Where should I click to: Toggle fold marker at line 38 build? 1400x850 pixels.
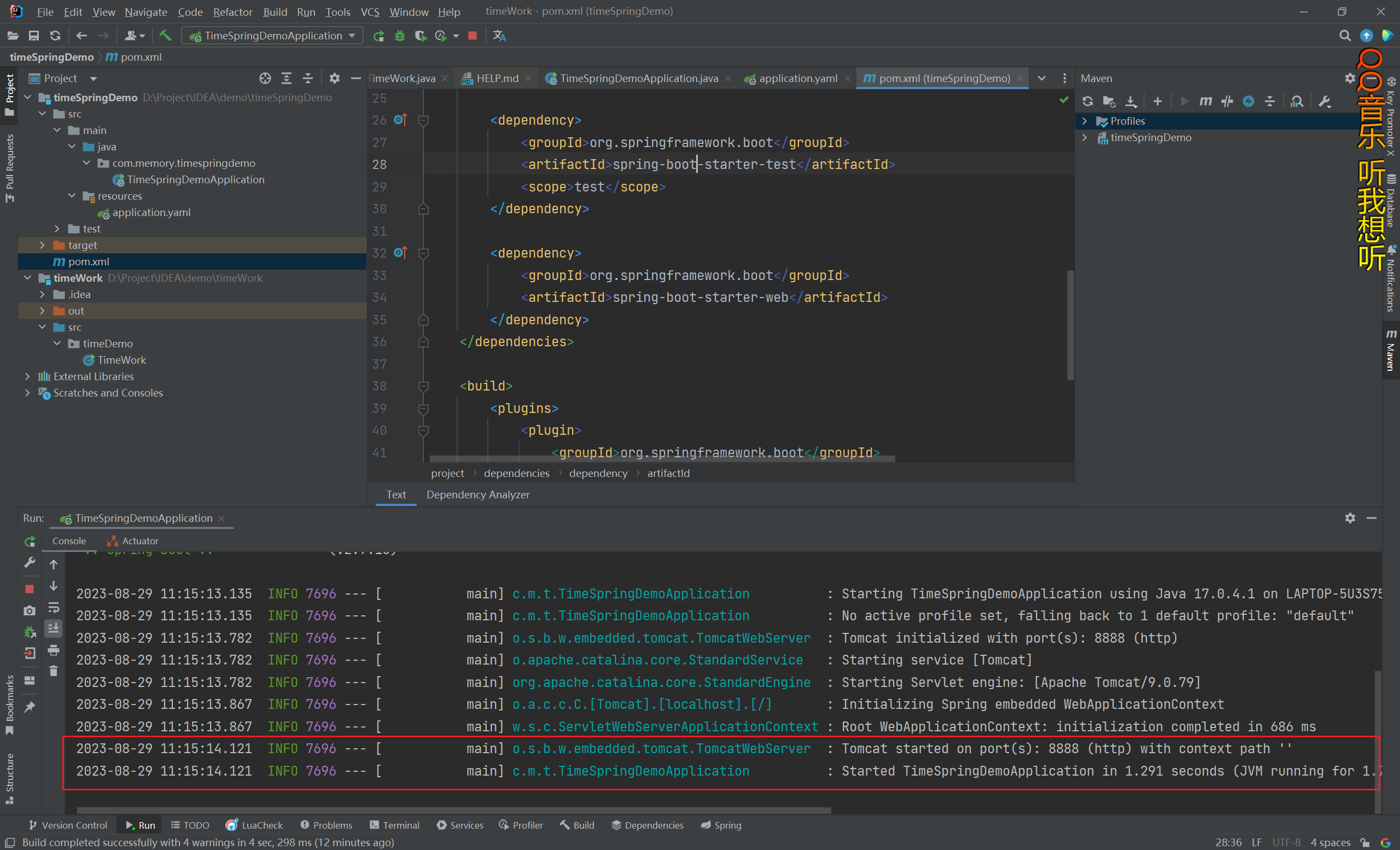pos(423,386)
